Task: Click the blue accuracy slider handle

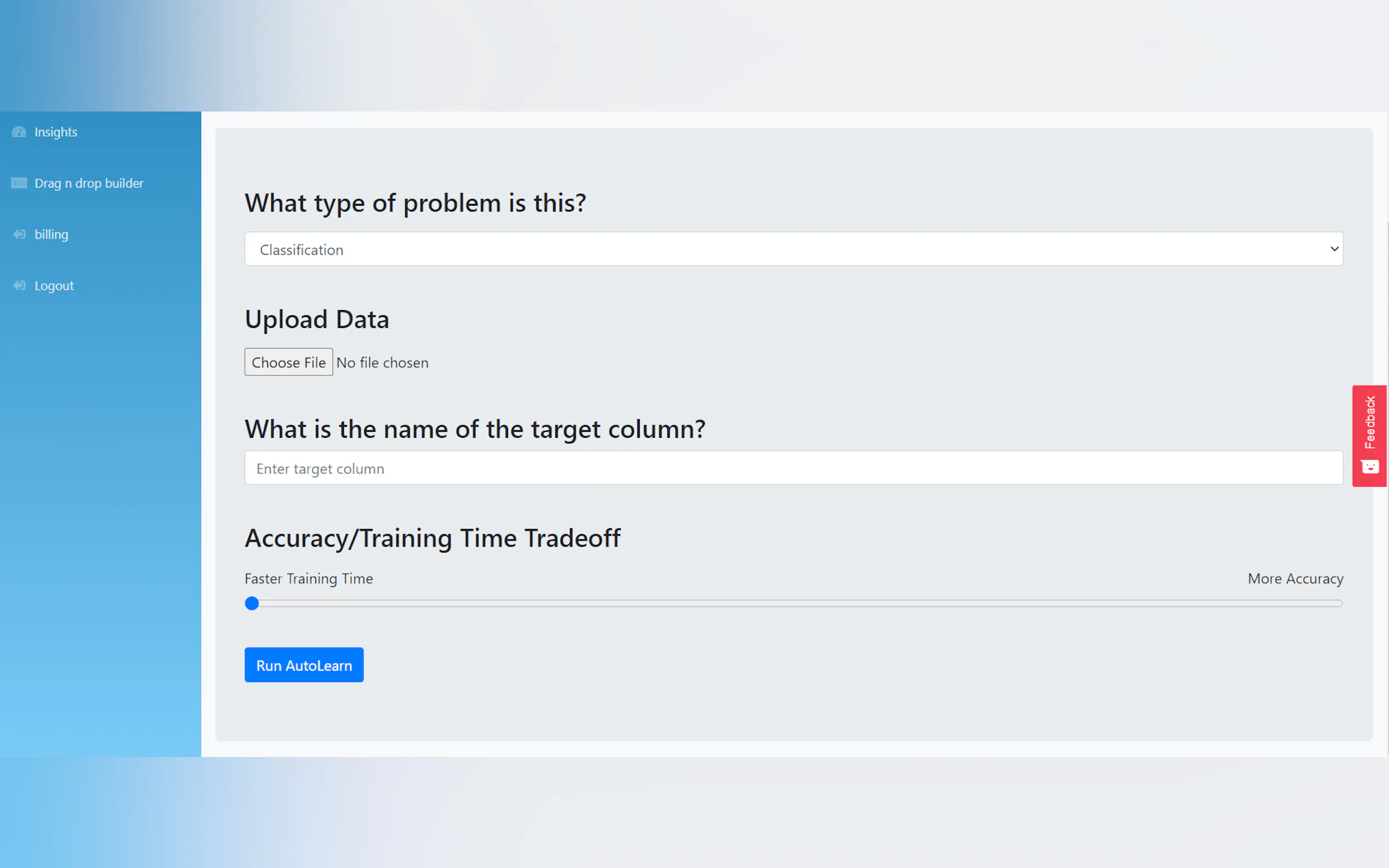Action: [x=252, y=603]
